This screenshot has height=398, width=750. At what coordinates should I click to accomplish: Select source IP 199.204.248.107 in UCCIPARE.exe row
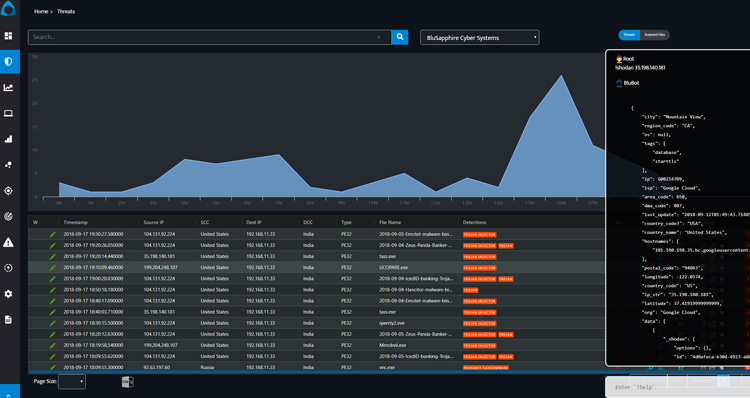[x=161, y=267]
